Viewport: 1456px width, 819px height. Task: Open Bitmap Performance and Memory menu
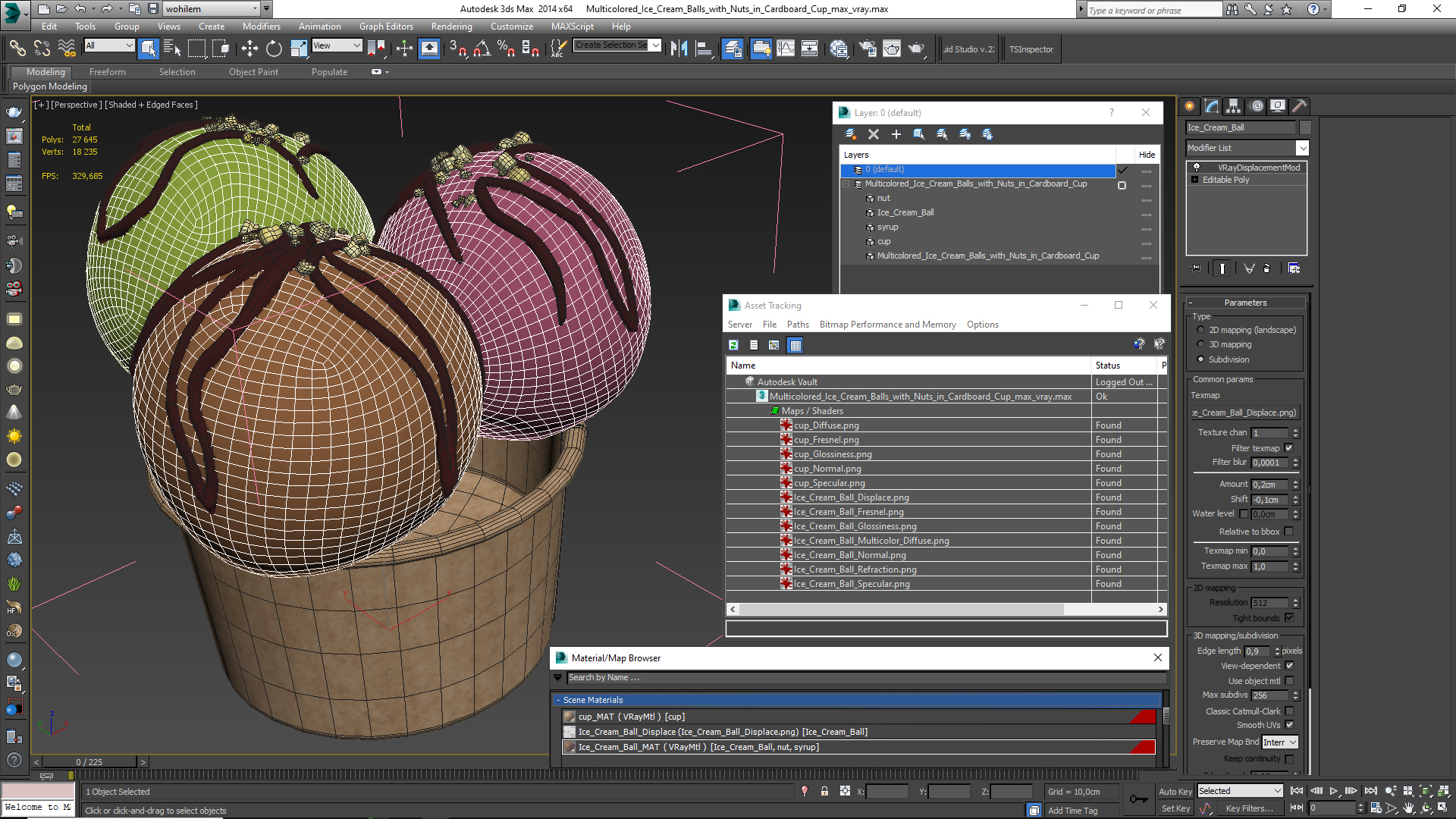coord(887,325)
